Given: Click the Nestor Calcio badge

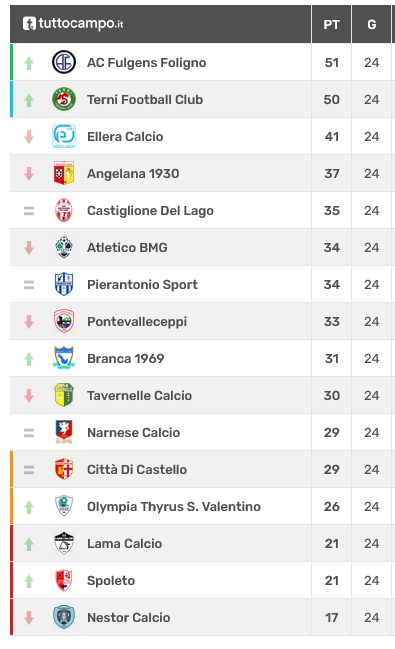Looking at the screenshot, I should pos(64,617).
